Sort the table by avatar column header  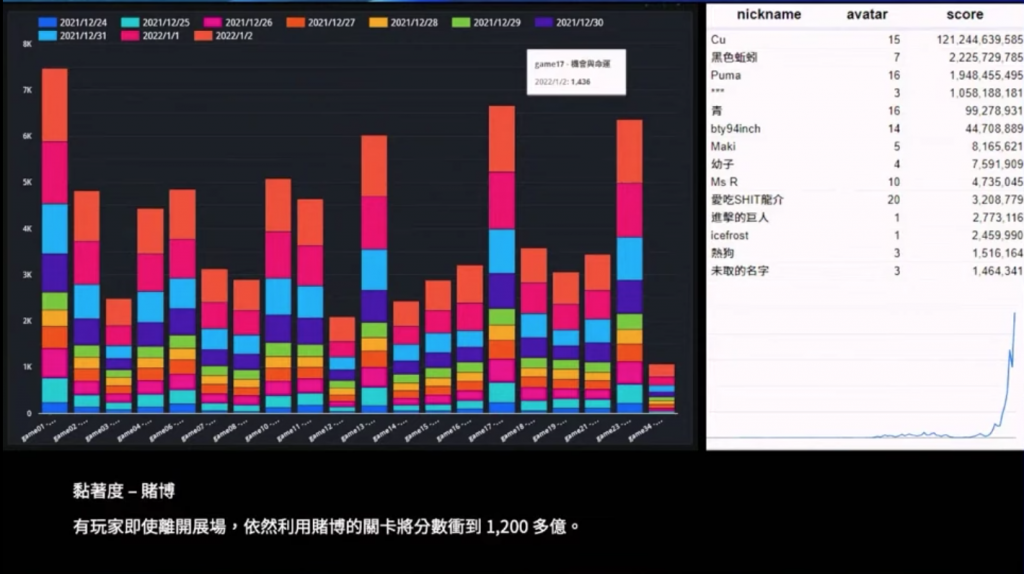point(867,14)
